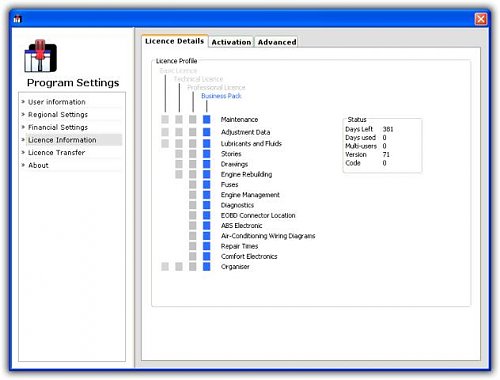Click blue square for Comfort Electronics
Screen dimensions: 500x380
pos(207,256)
